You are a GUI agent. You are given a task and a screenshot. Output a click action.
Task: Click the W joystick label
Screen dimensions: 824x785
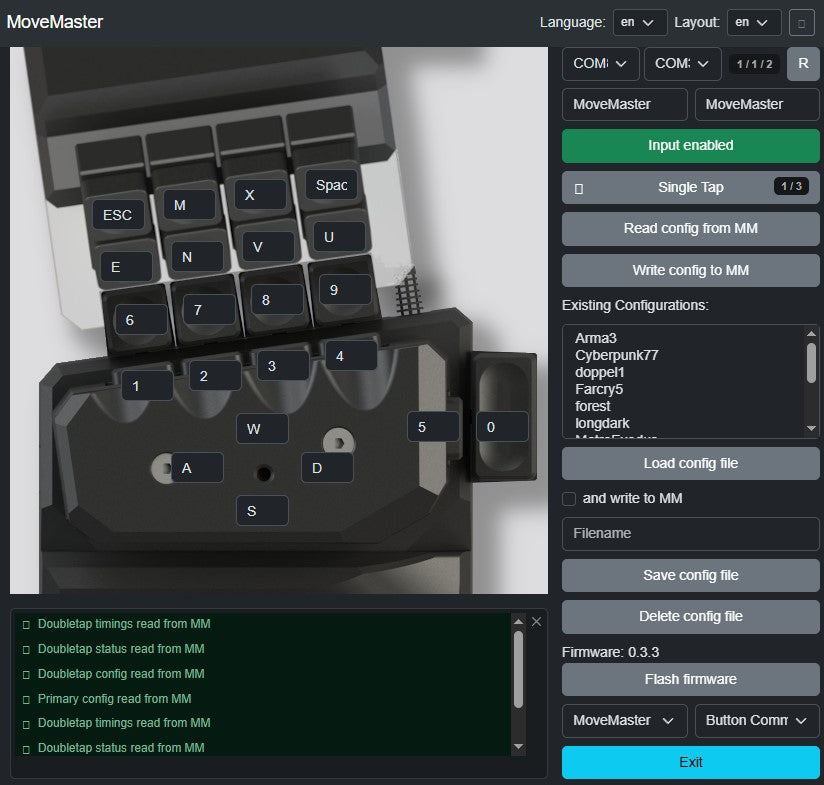tap(262, 429)
